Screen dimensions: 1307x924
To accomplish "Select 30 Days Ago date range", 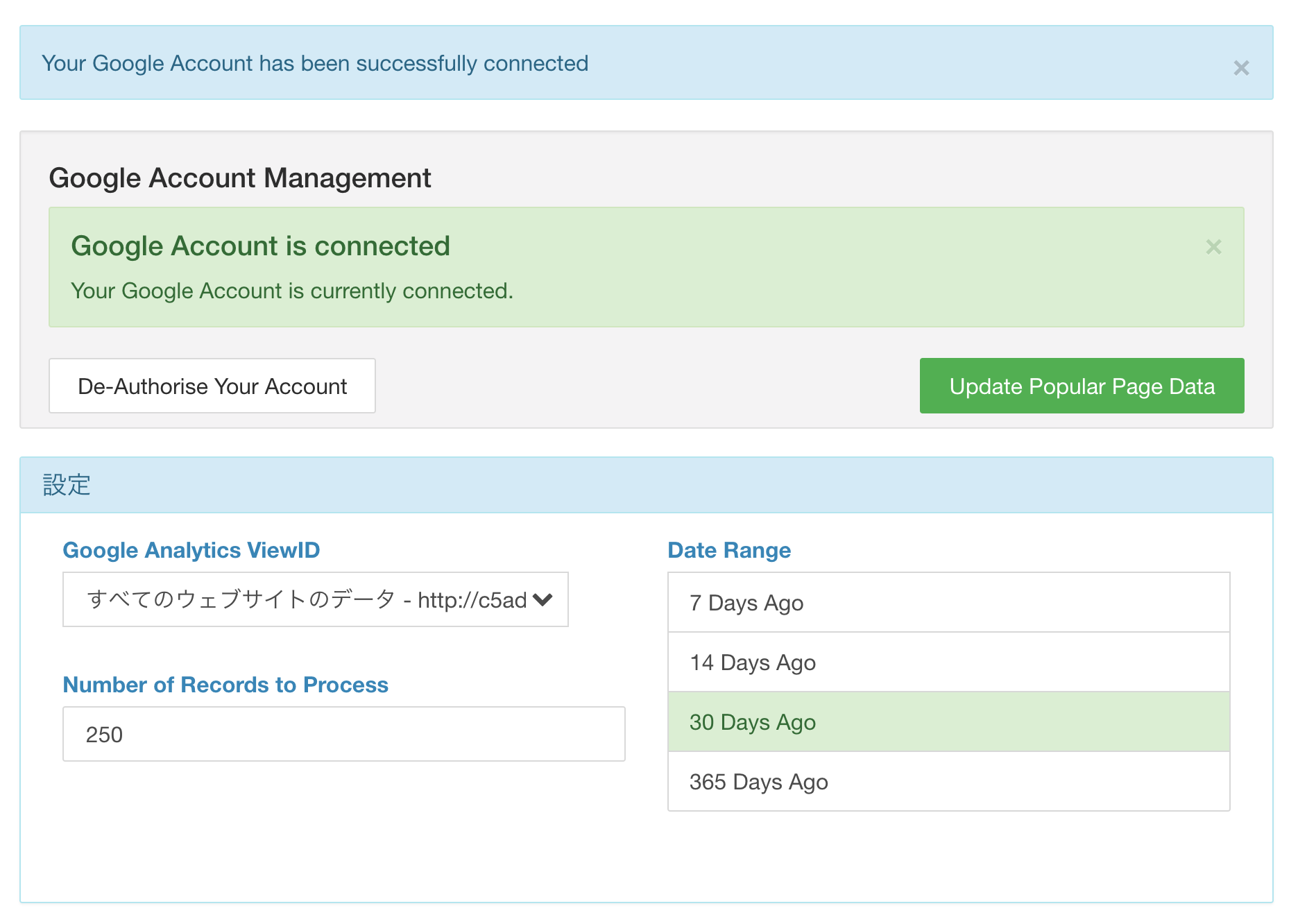I will pos(948,721).
